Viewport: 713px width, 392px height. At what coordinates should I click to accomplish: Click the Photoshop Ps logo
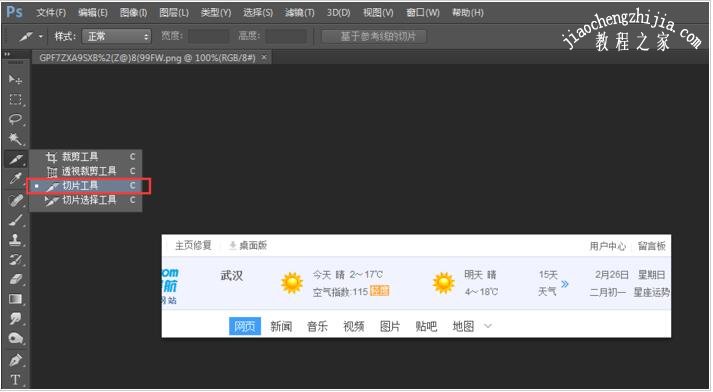(x=14, y=12)
